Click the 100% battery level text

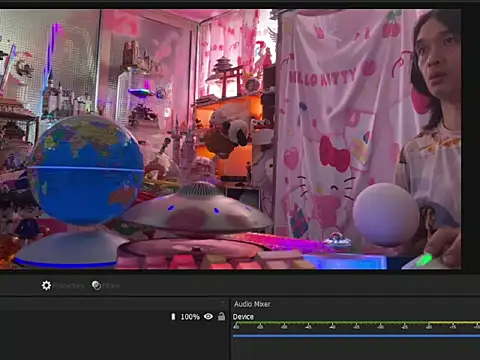pos(190,317)
